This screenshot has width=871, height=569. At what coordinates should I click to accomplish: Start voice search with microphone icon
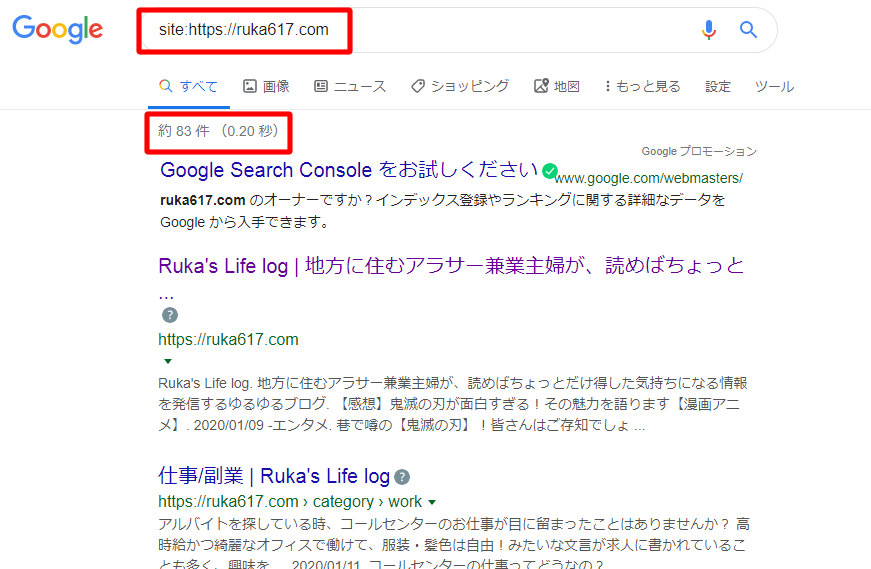tap(709, 29)
